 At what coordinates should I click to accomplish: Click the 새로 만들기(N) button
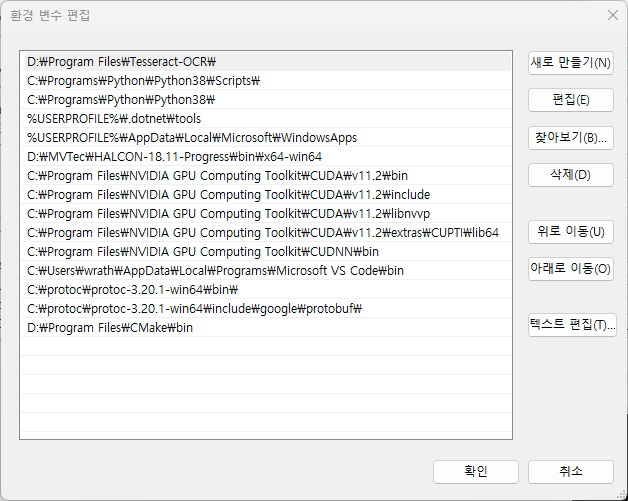coord(571,63)
